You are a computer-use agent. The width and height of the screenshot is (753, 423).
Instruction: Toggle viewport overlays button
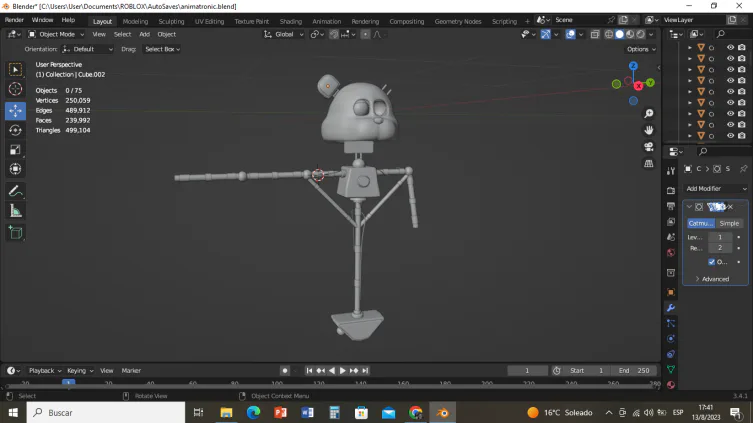570,34
